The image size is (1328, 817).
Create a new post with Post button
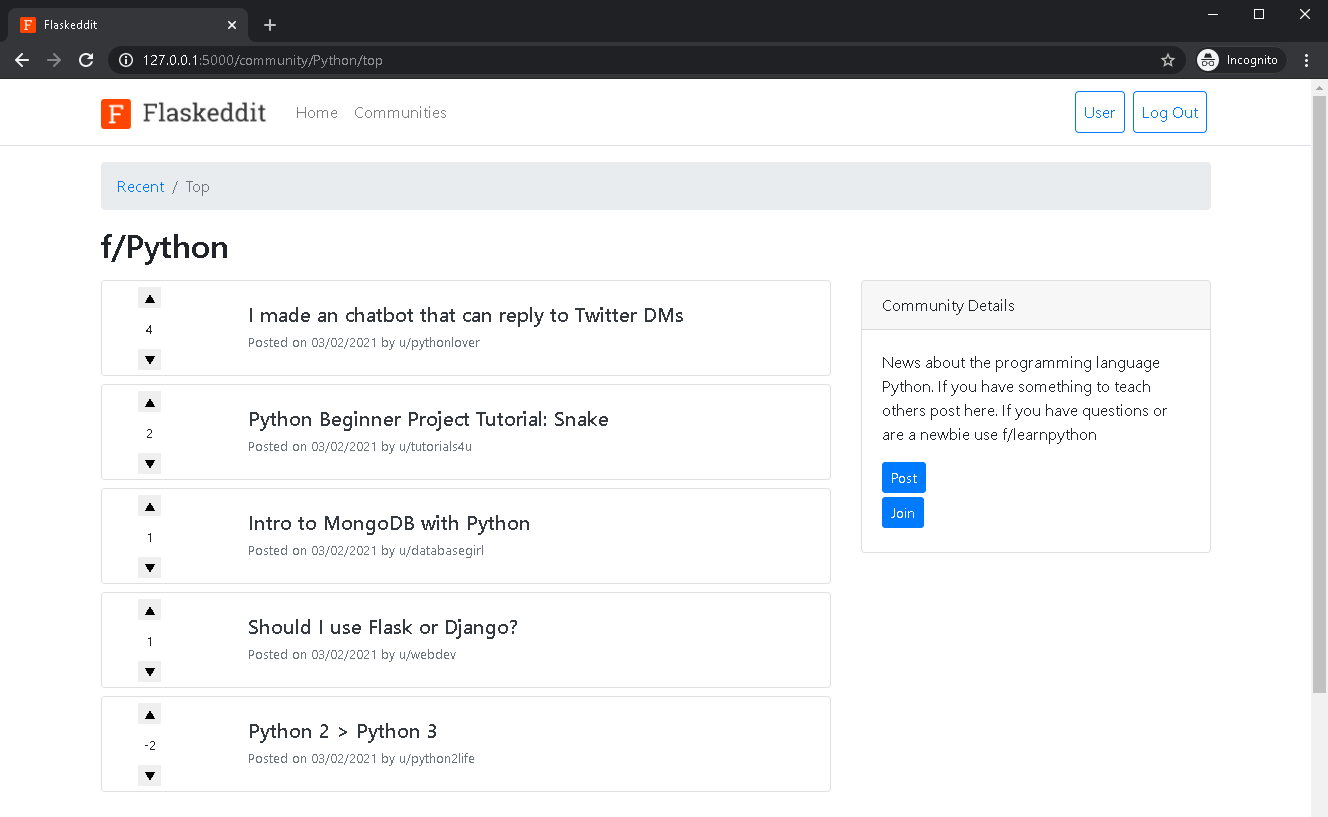[x=903, y=478]
